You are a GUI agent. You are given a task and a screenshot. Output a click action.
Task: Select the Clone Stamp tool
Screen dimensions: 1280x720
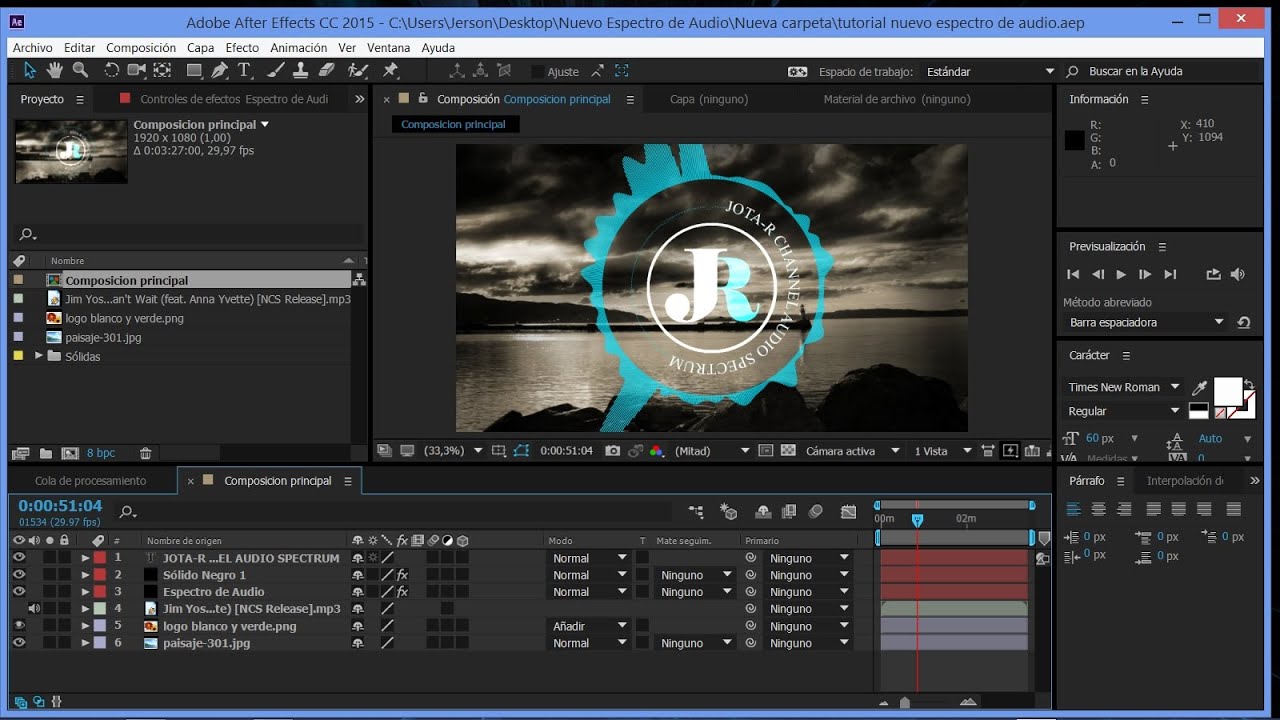(301, 70)
